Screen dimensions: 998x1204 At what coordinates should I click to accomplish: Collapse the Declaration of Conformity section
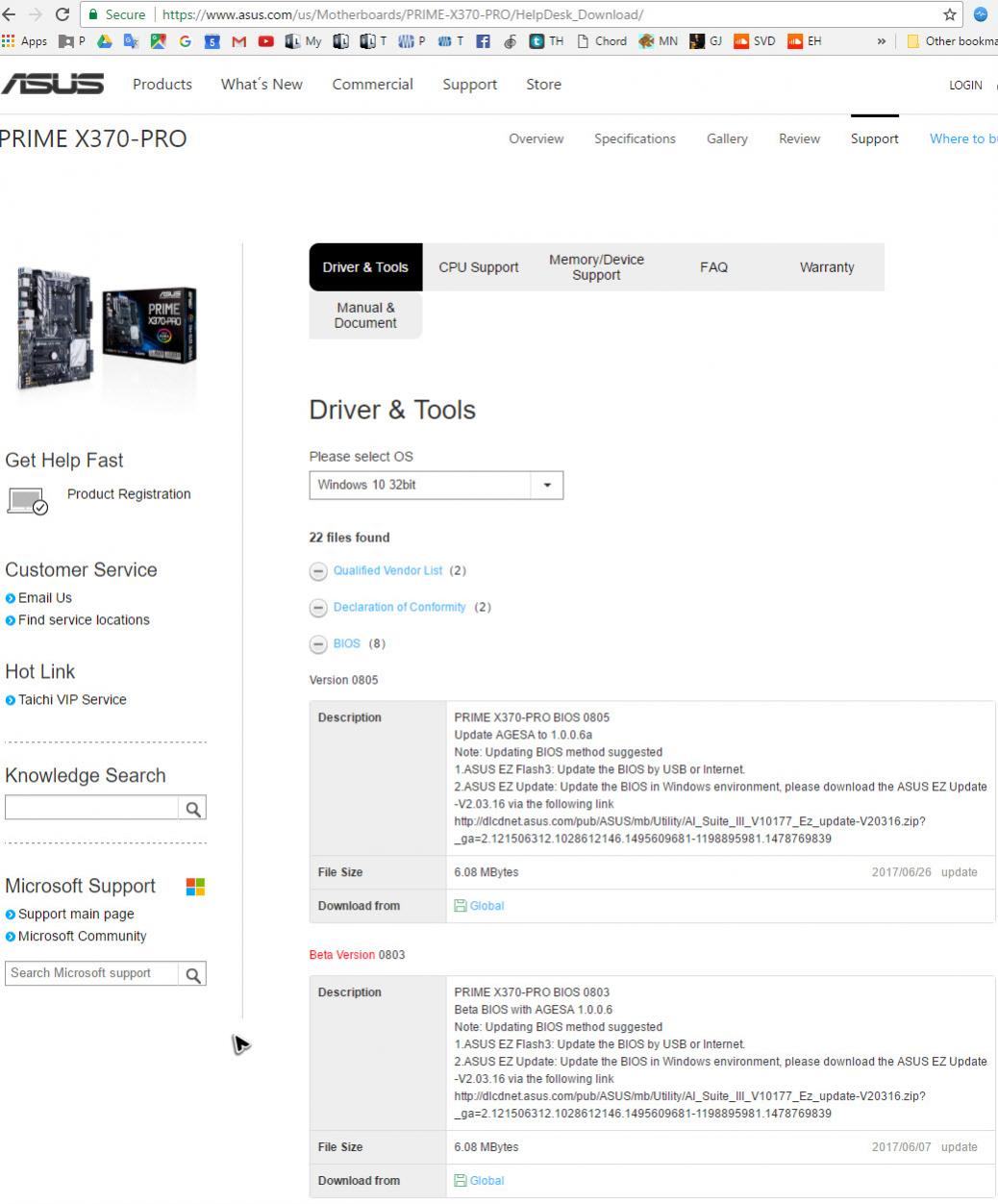[x=318, y=608]
